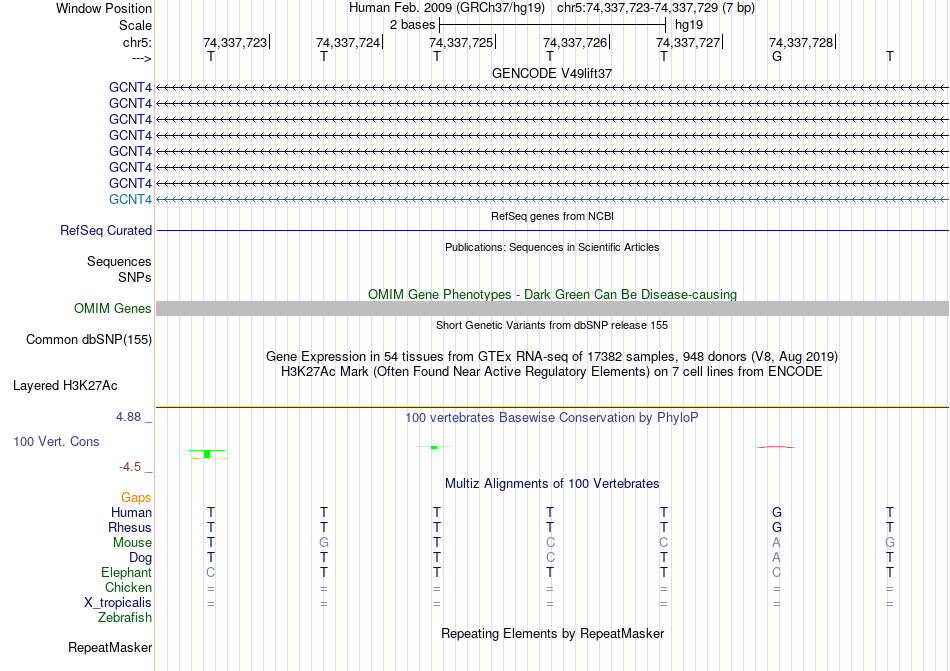Click the topmost GCNT4 transcript label
Image resolution: width=950 pixels, height=671 pixels.
130,87
